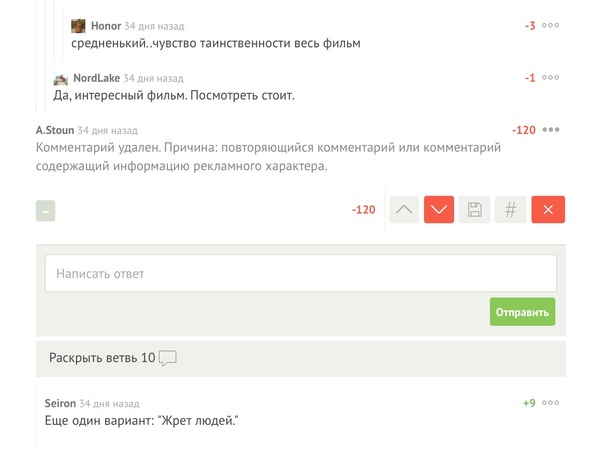Open NordLake's user profile link
Viewport: 600px width, 450px height.
tap(96, 78)
